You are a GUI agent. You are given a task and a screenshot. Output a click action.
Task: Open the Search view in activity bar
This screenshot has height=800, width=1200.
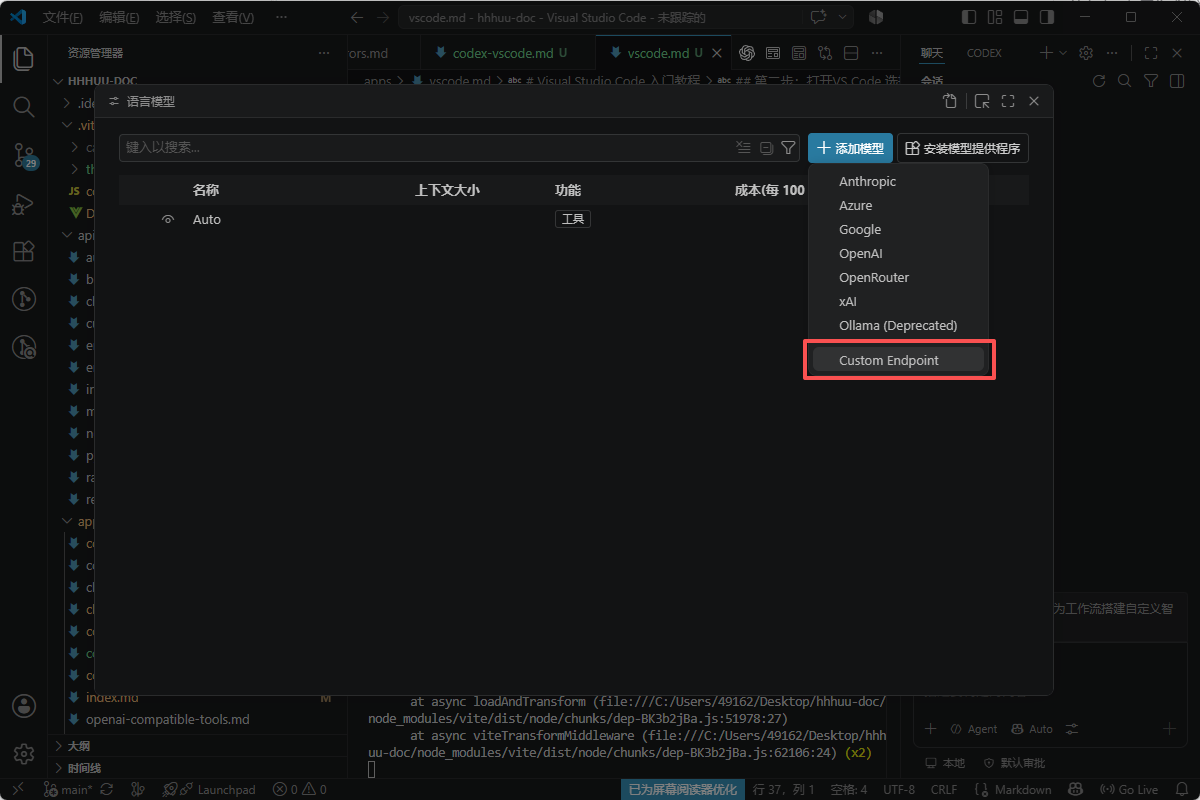(x=23, y=105)
